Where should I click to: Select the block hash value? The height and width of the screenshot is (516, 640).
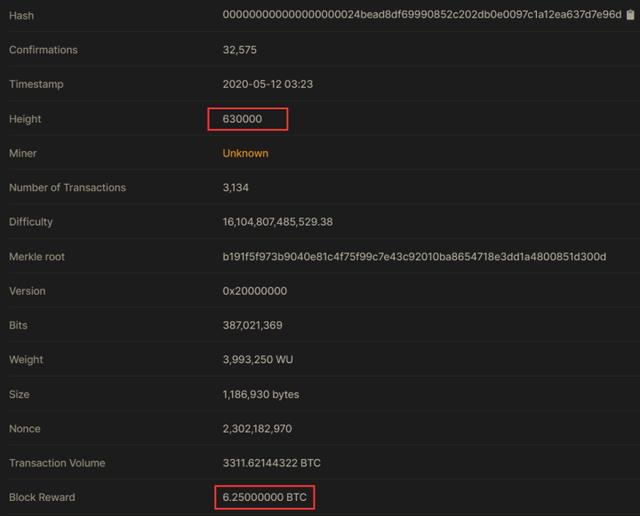point(422,15)
